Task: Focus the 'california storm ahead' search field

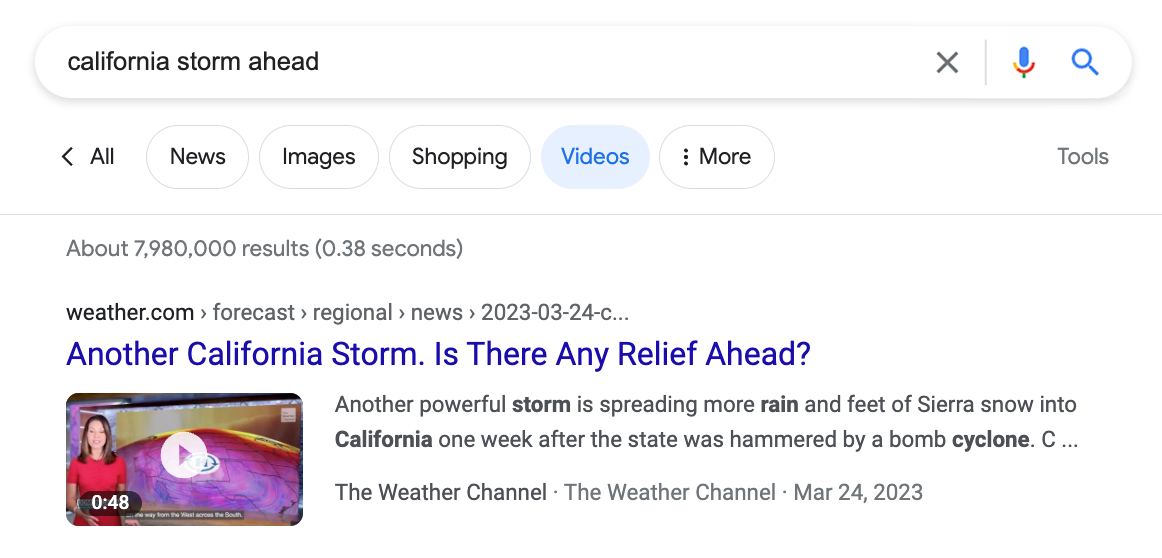Action: (x=480, y=62)
